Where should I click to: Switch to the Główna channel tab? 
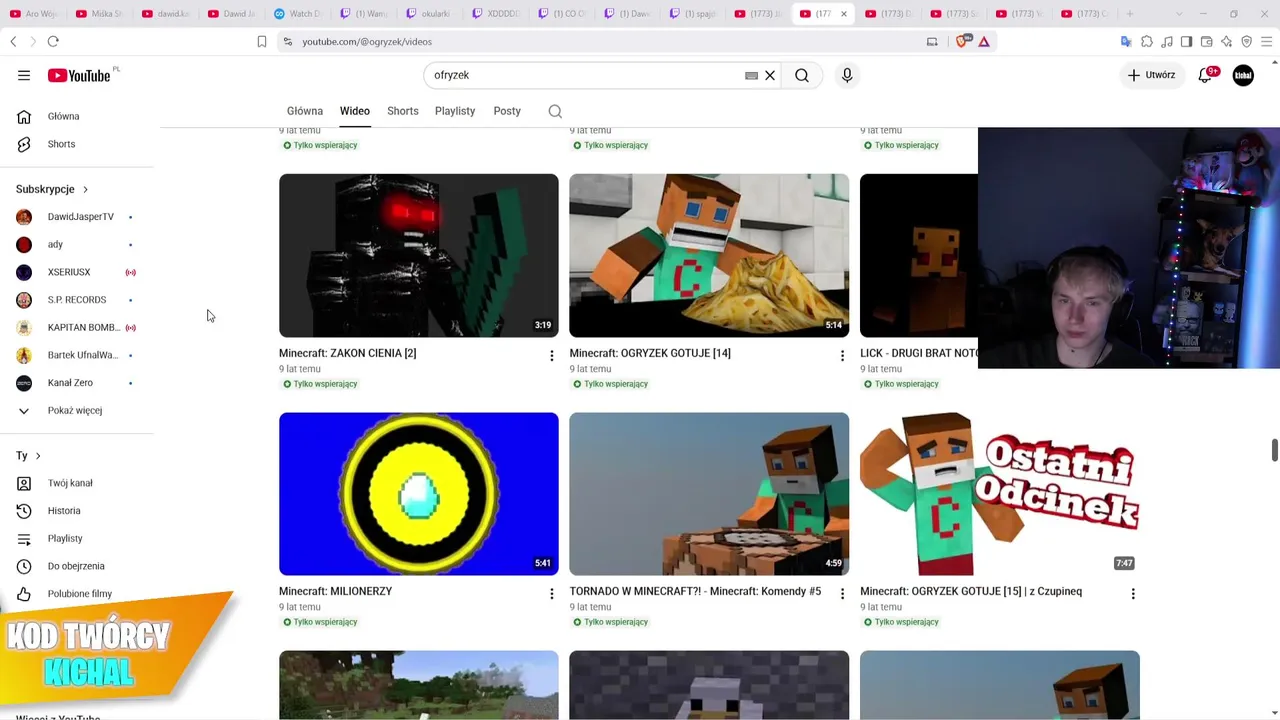(305, 111)
